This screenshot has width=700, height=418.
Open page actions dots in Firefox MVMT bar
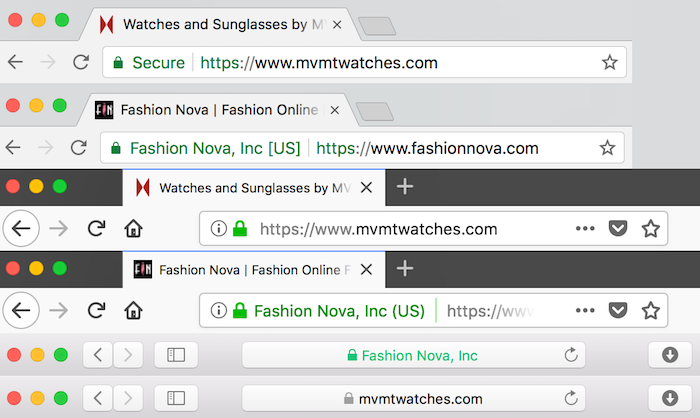586,229
